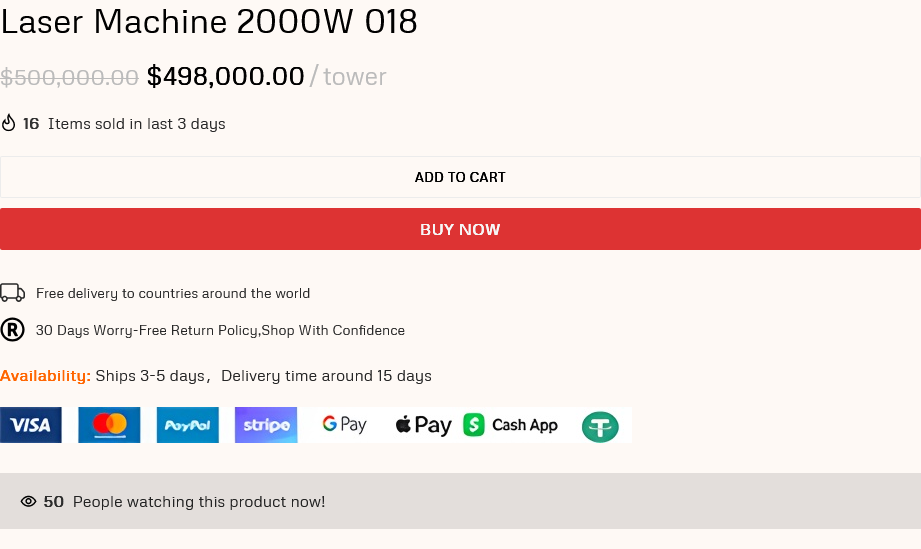Click the free delivery worldwide text
The image size is (921, 549).
tap(173, 294)
